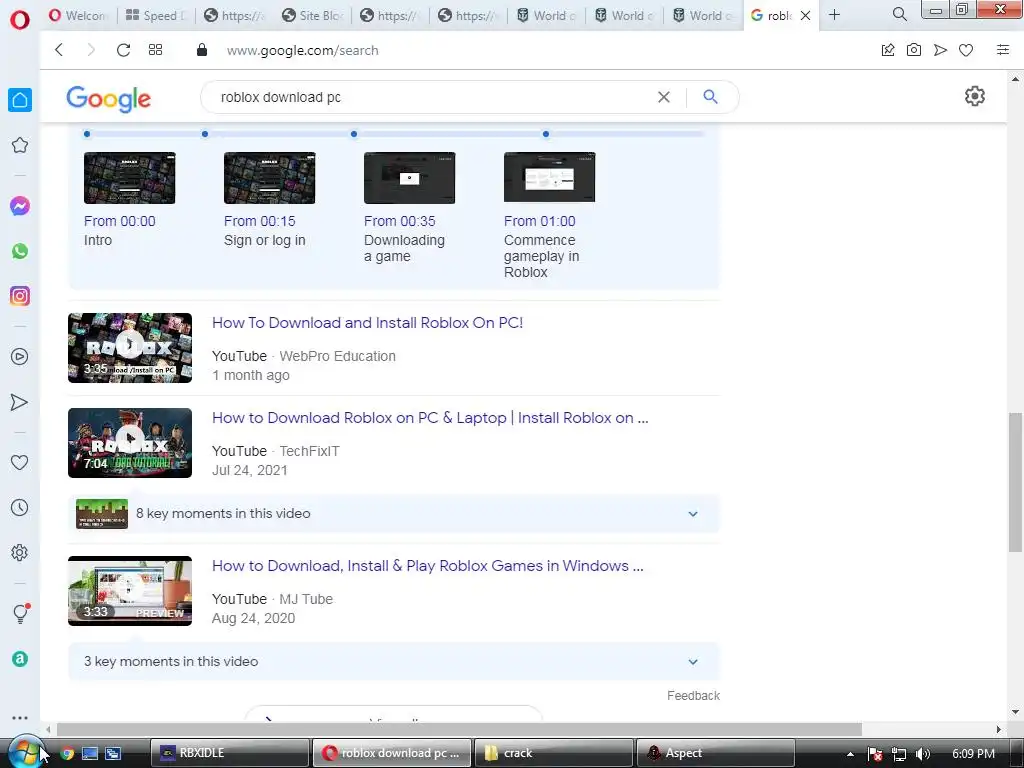Viewport: 1024px width, 768px height.
Task: Play the WebPro Education 3:35 video thumbnail
Action: (130, 347)
